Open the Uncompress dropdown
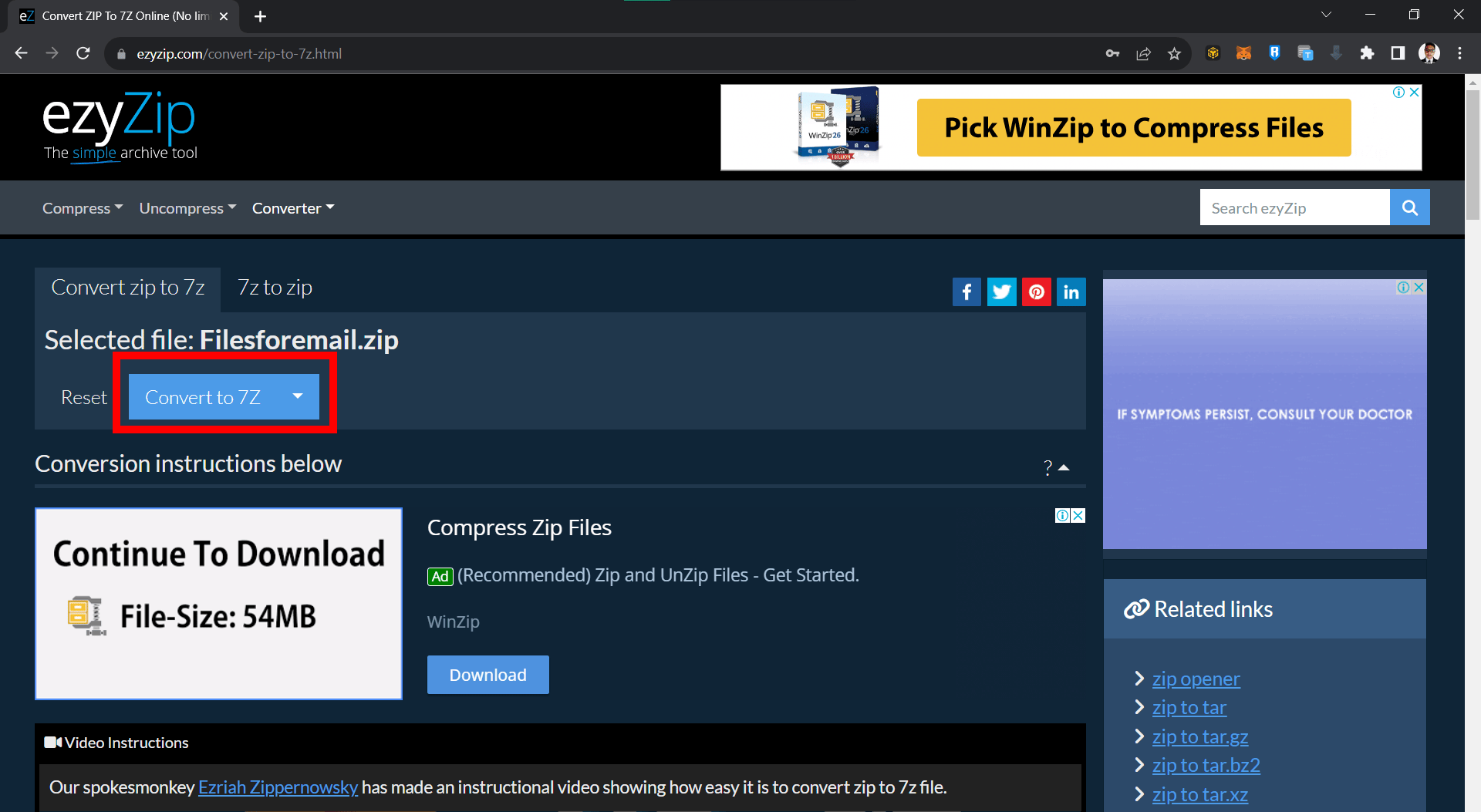Image resolution: width=1481 pixels, height=812 pixels. [187, 207]
